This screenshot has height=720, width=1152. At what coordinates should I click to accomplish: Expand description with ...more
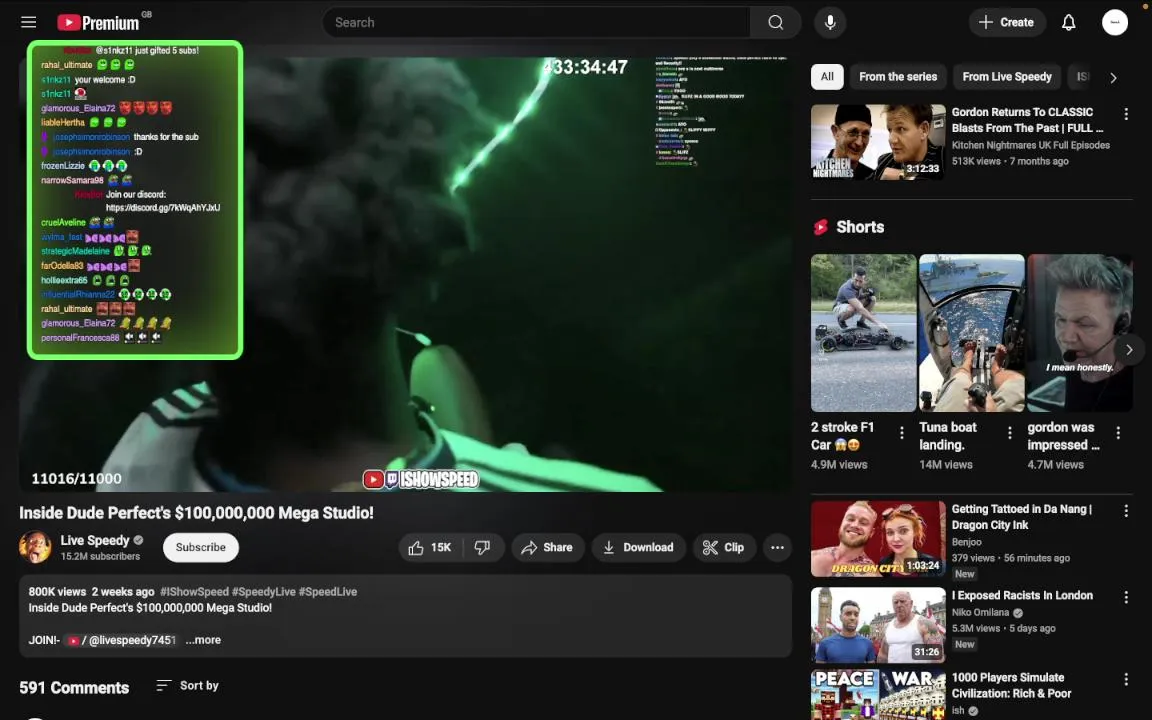pyautogui.click(x=203, y=640)
